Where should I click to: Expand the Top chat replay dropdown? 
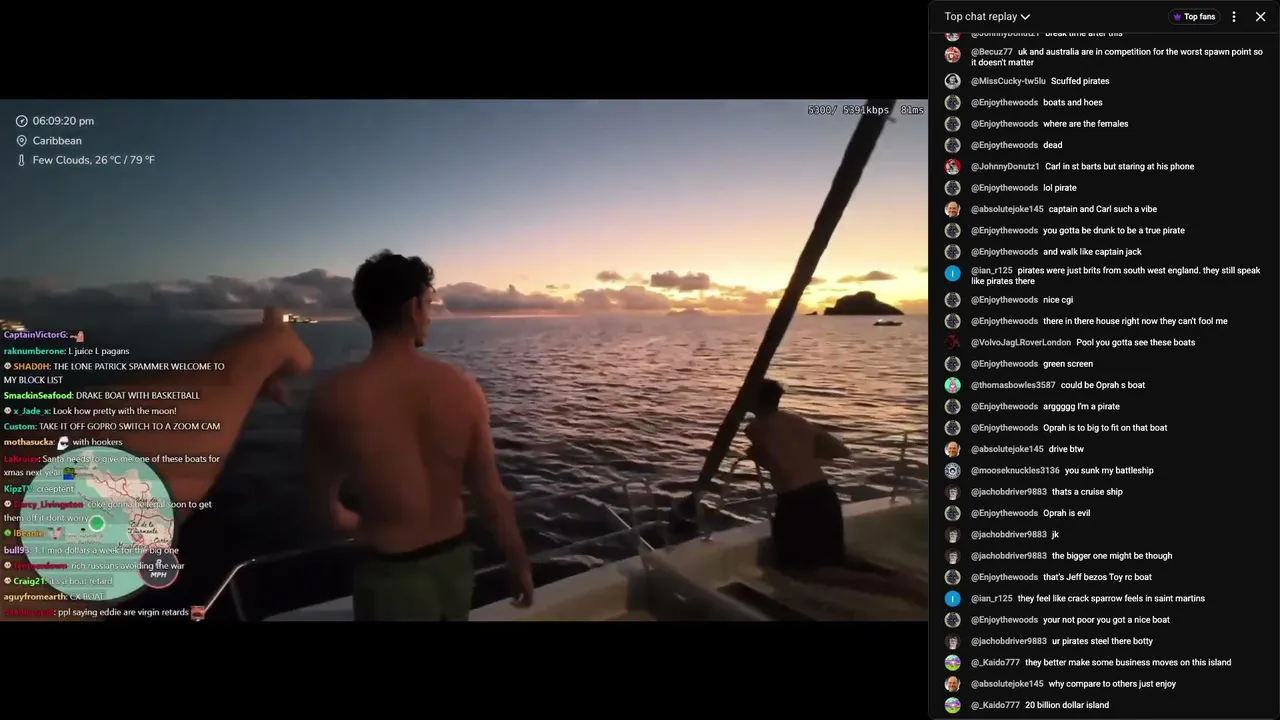[x=987, y=16]
